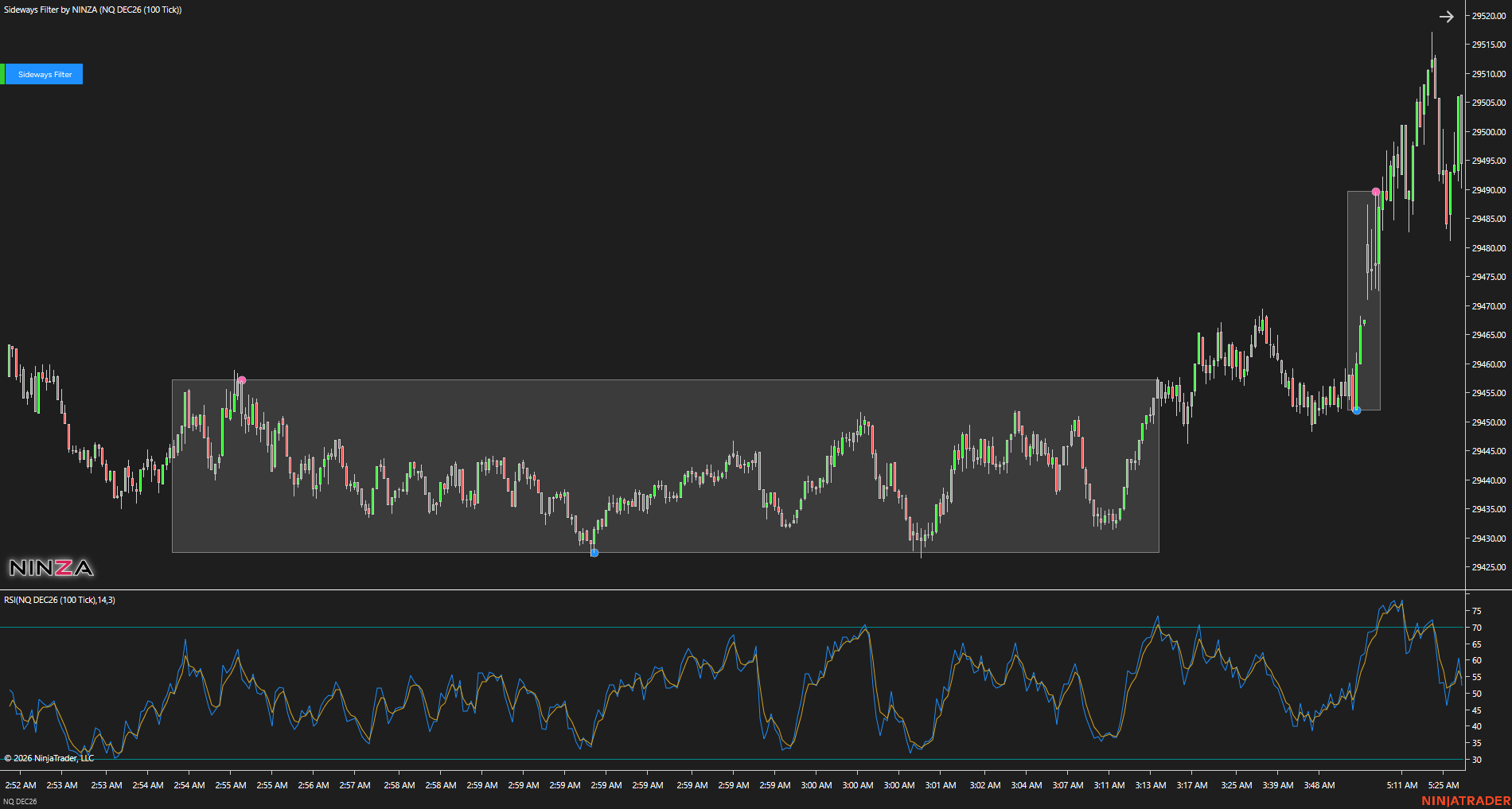Click the 5:25 AM time axis label
Image resolution: width=1512 pixels, height=809 pixels.
click(1444, 785)
